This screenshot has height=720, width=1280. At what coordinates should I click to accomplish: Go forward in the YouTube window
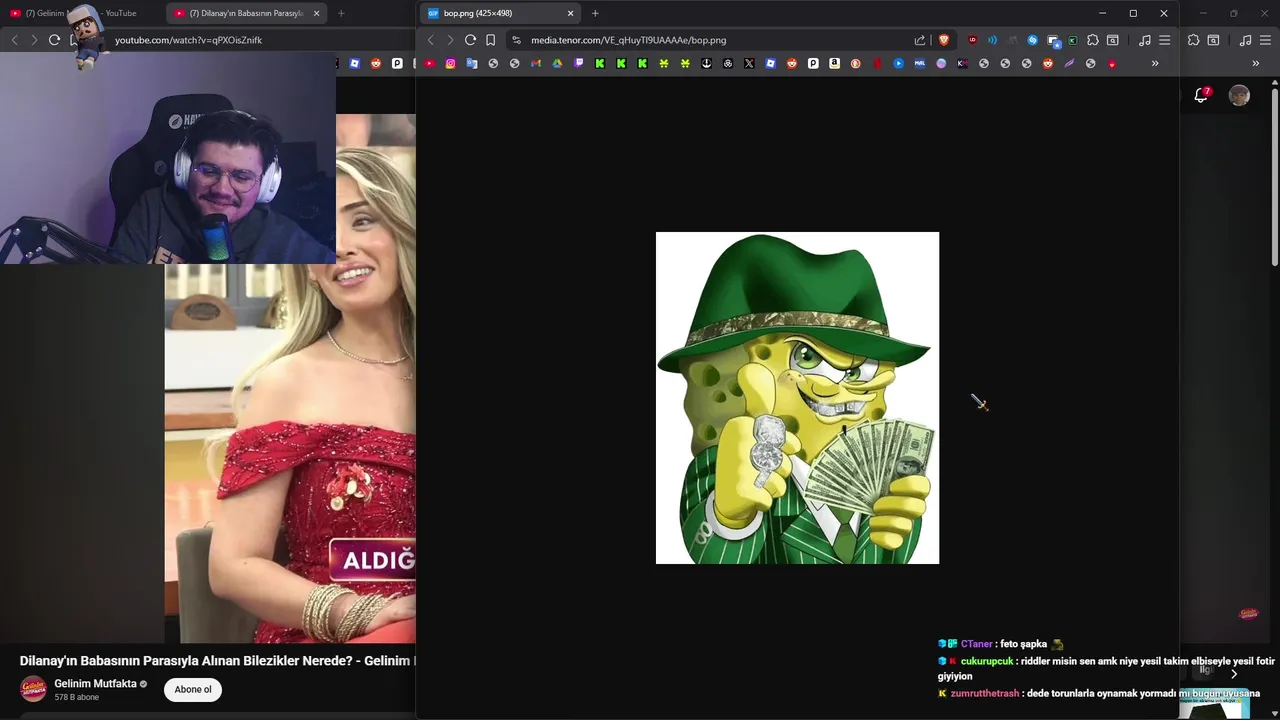click(34, 40)
